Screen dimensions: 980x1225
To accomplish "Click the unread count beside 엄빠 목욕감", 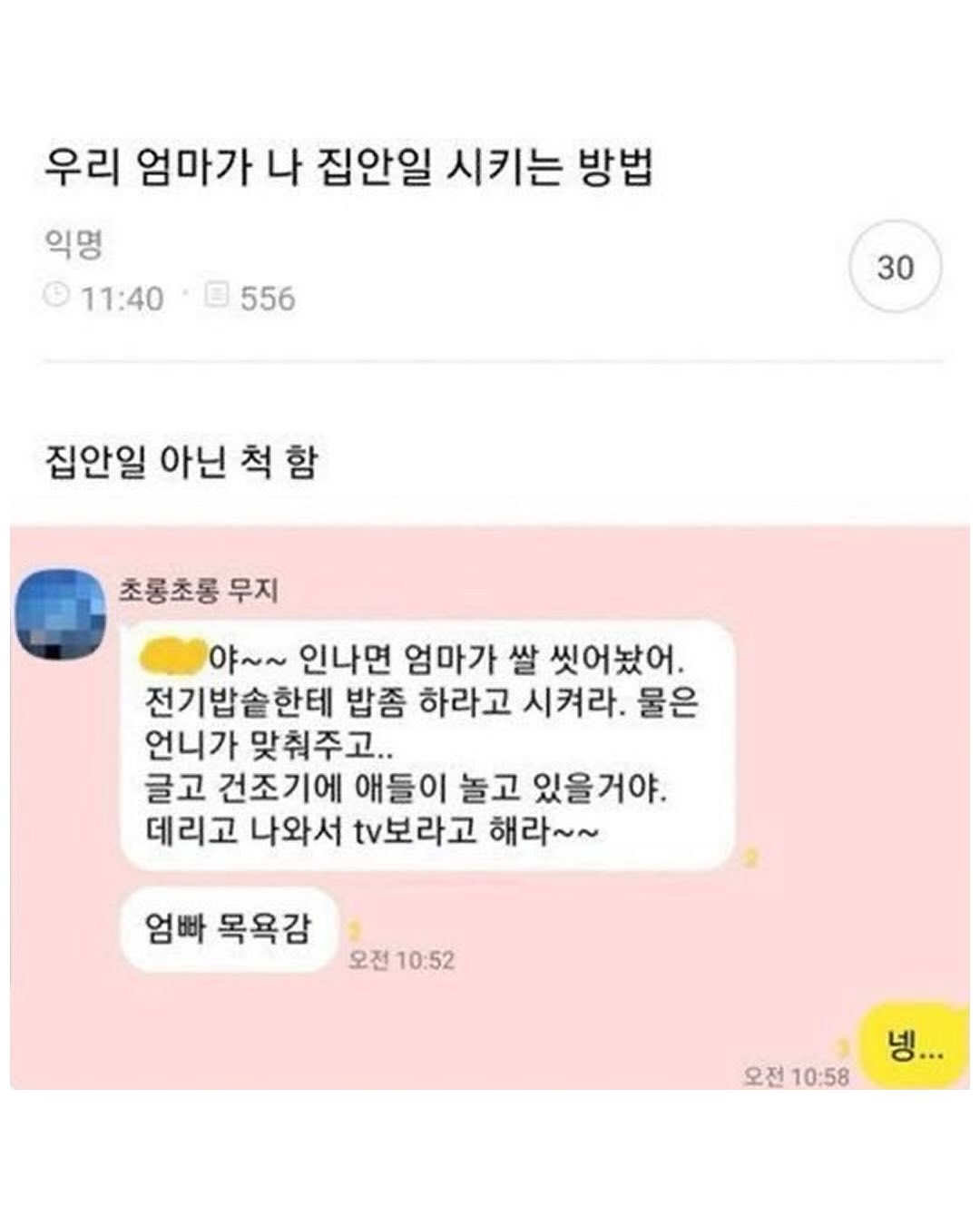I will pyautogui.click(x=355, y=930).
